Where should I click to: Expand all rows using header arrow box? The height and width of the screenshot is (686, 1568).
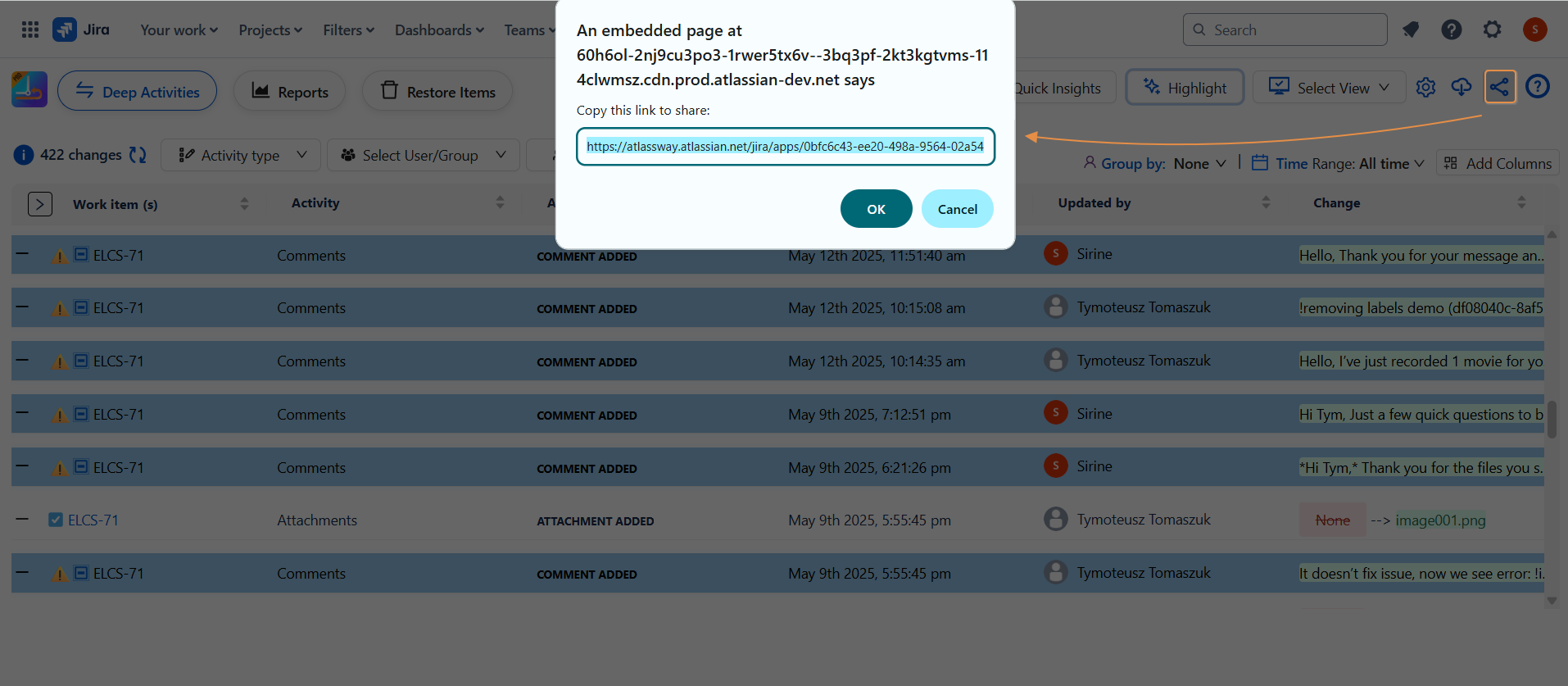[40, 204]
